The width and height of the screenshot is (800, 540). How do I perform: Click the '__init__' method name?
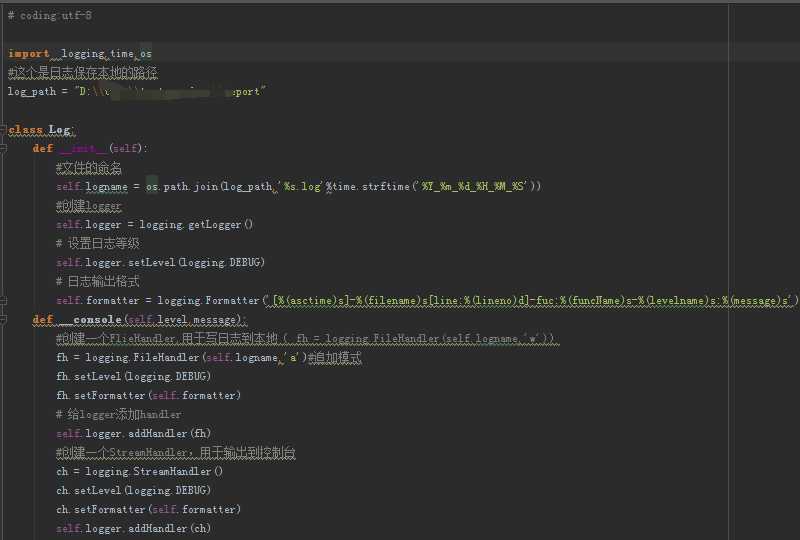[83, 149]
